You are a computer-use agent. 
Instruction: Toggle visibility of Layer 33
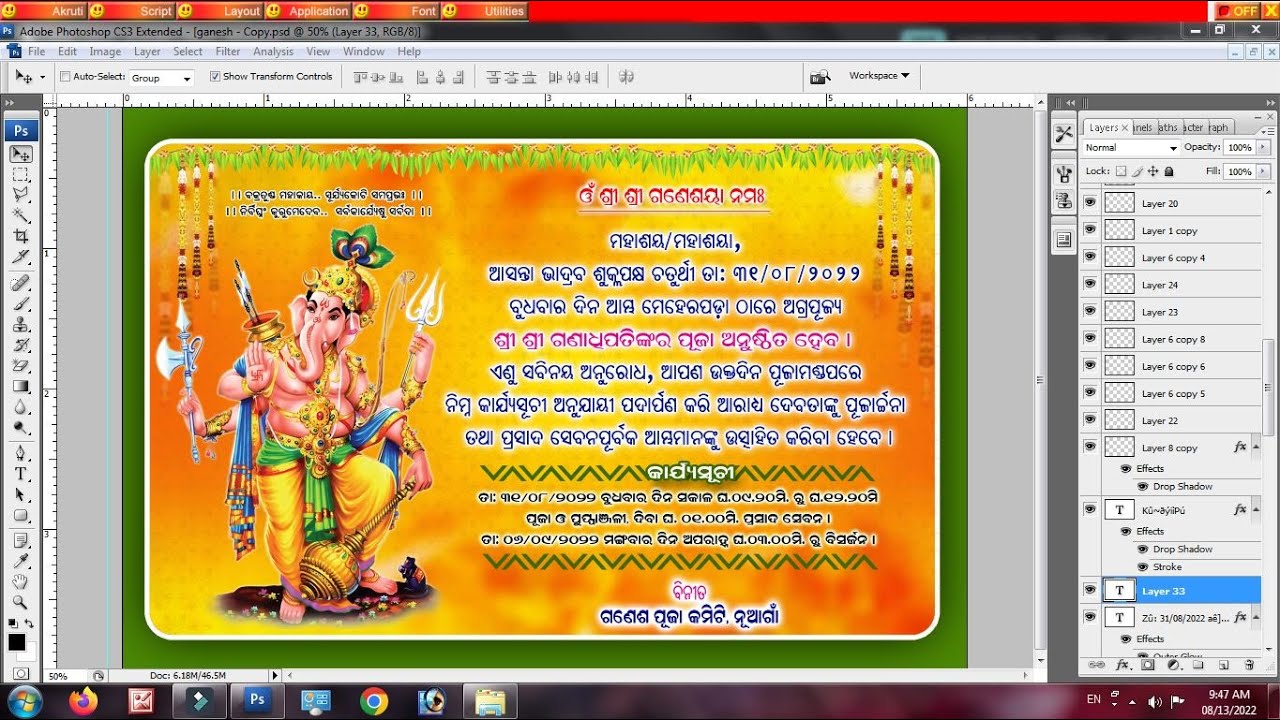(x=1090, y=591)
